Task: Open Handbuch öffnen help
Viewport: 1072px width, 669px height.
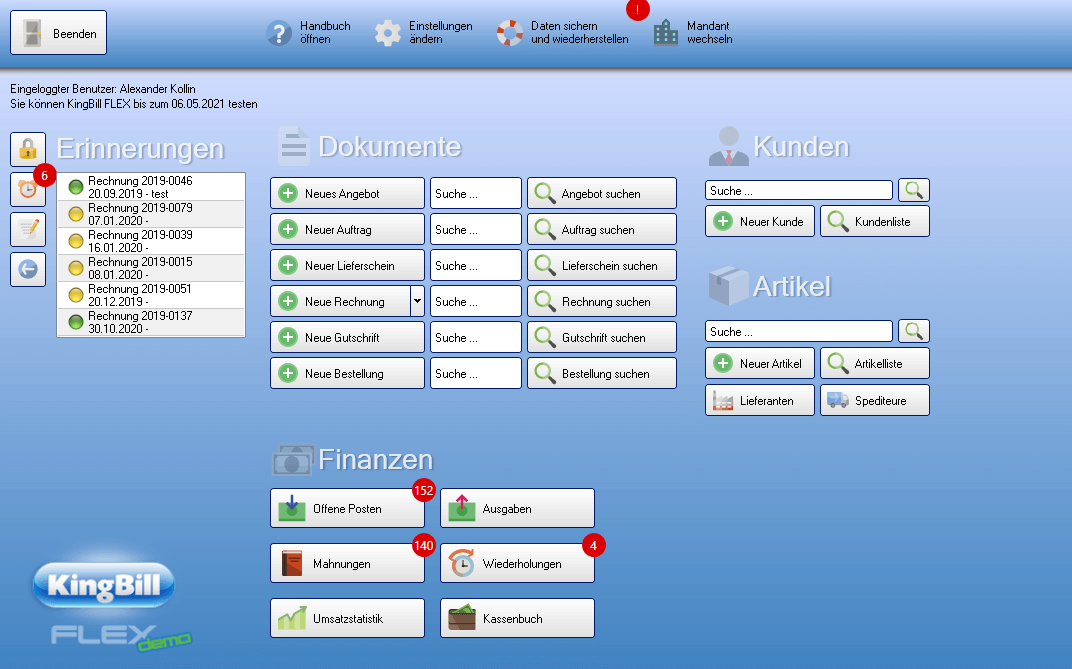Action: (x=308, y=33)
